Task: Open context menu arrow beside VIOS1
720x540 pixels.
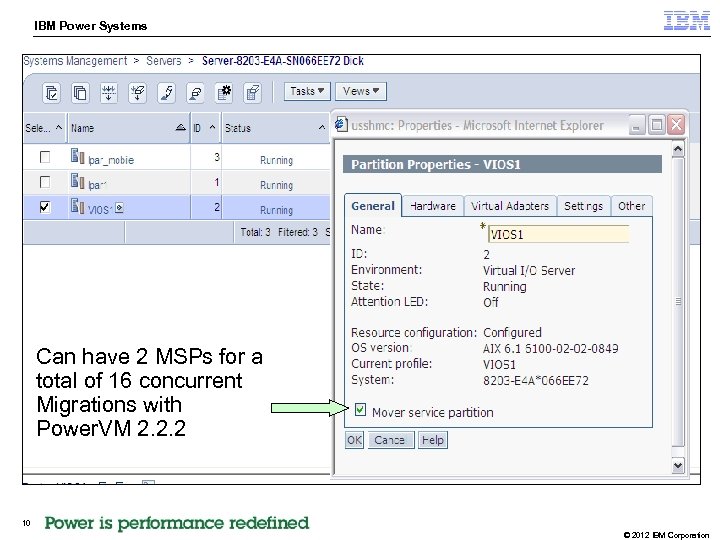Action: [x=119, y=208]
